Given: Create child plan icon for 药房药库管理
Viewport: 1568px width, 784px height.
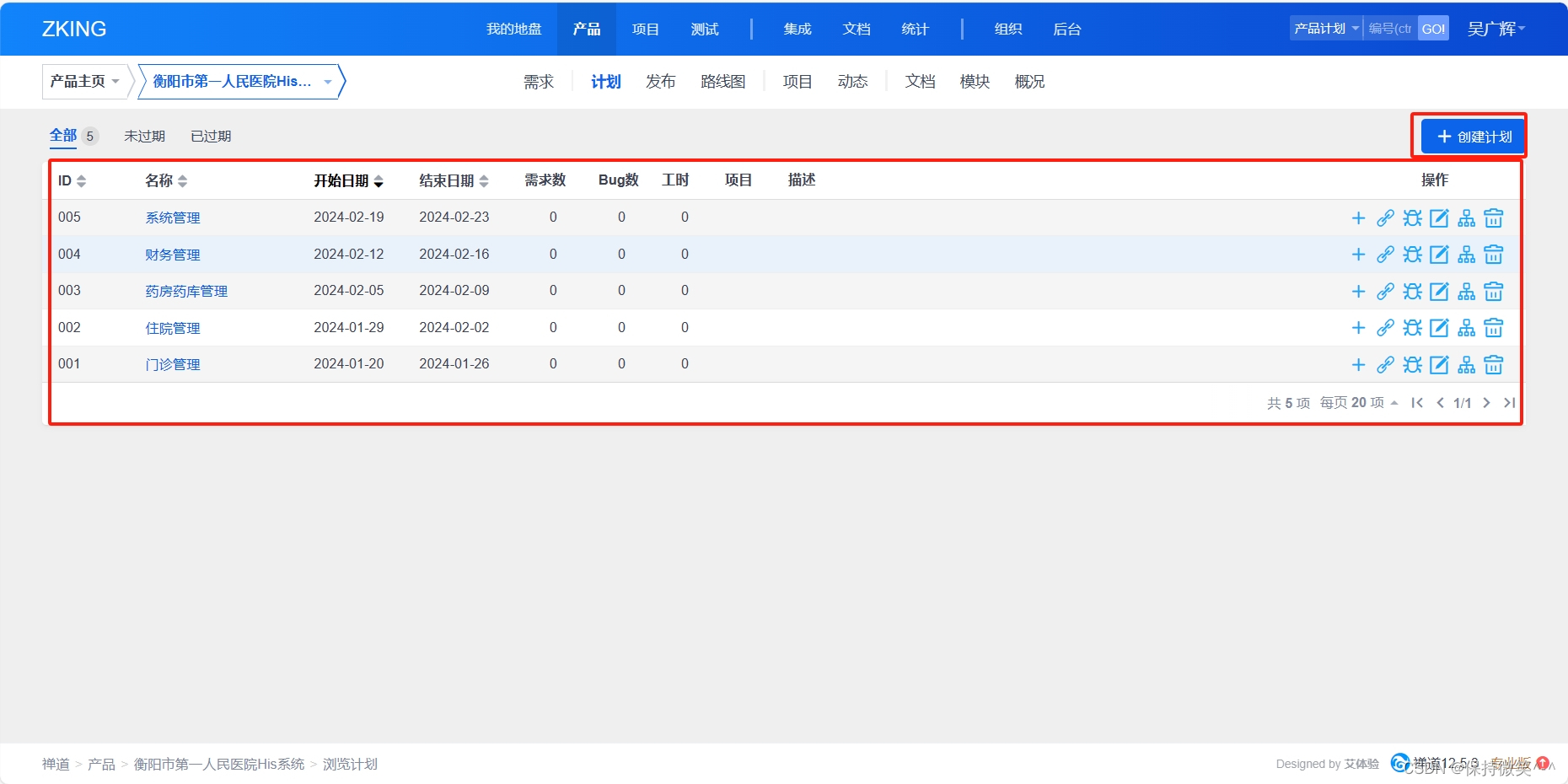Looking at the screenshot, I should [x=1467, y=292].
